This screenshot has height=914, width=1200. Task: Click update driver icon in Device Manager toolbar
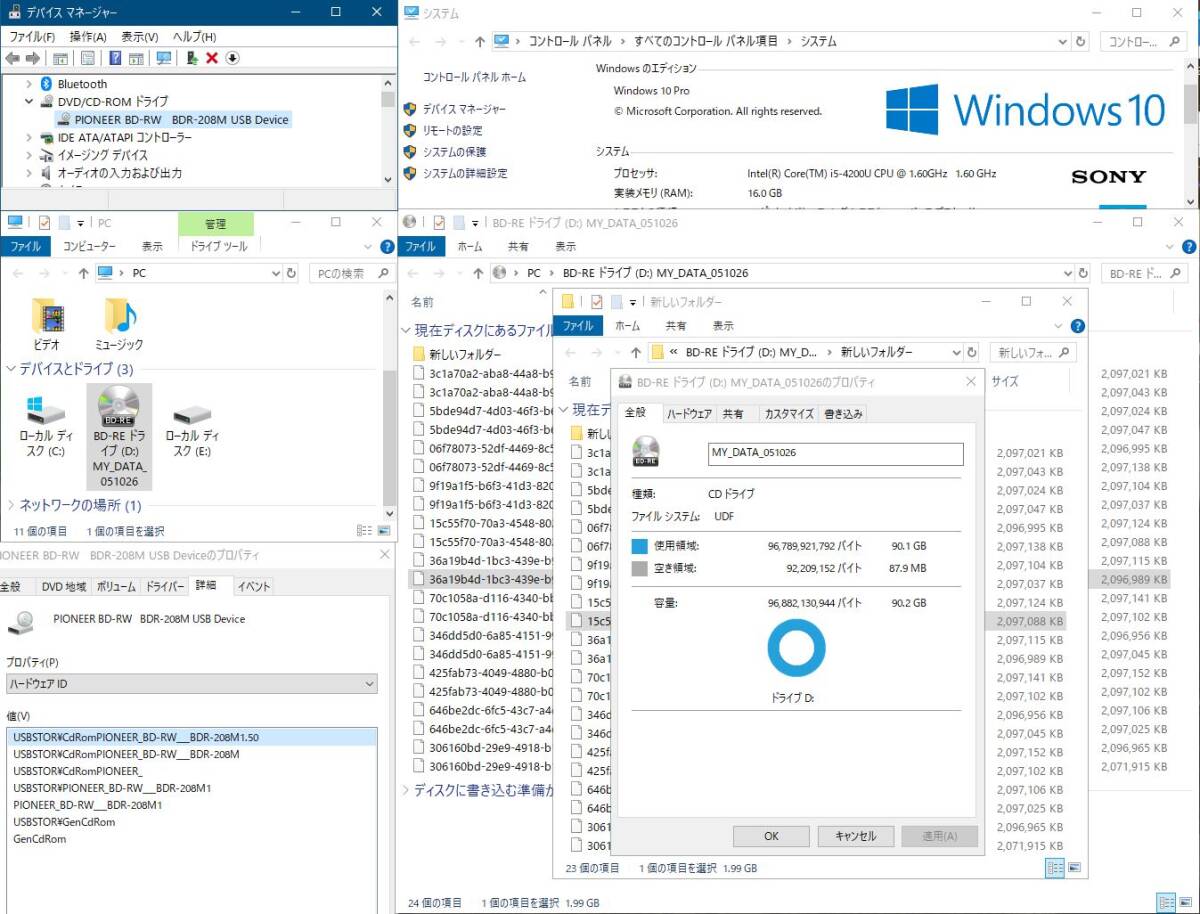pyautogui.click(x=191, y=58)
